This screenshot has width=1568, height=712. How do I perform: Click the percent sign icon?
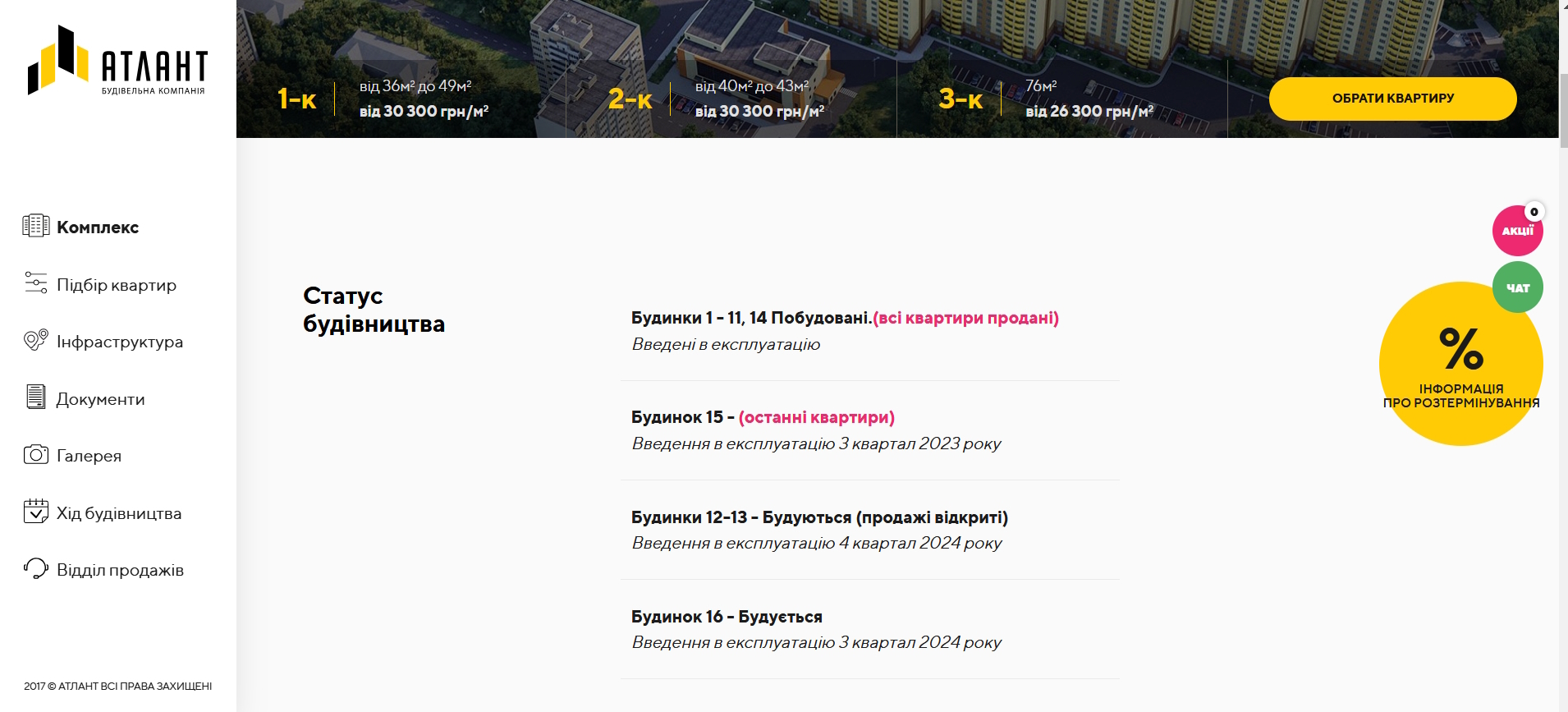[x=1461, y=349]
